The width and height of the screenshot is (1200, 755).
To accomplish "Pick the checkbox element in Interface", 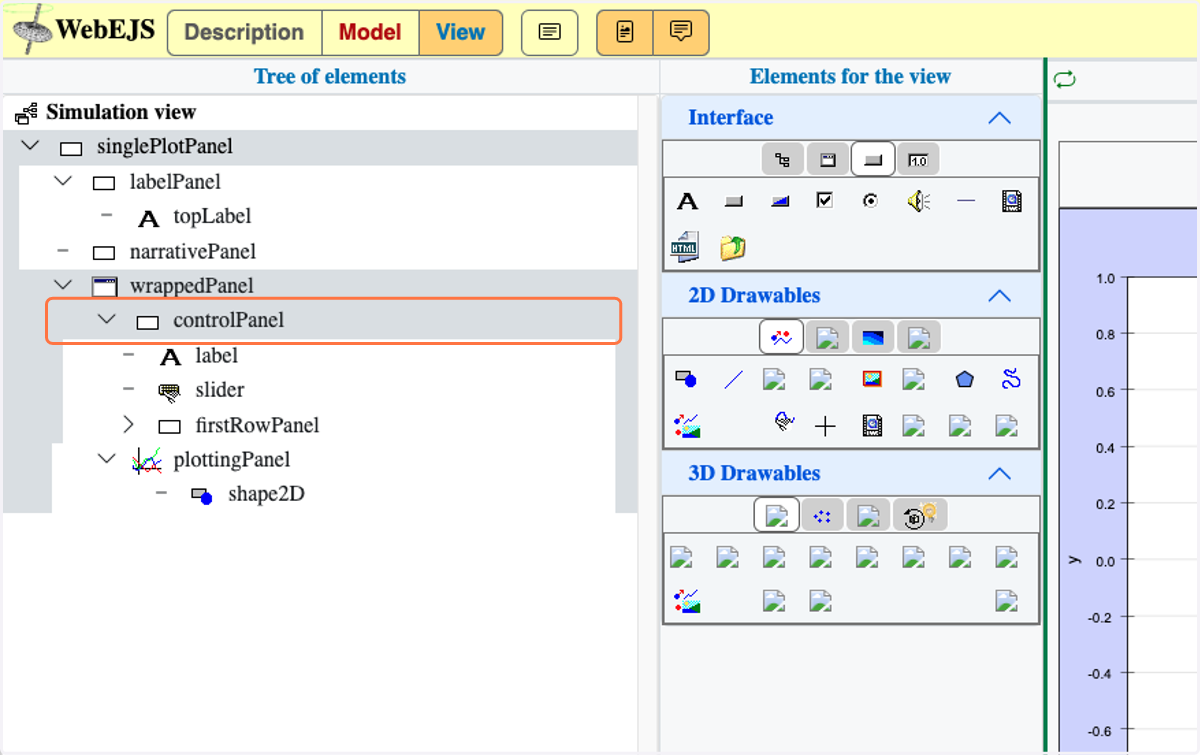I will (x=824, y=201).
